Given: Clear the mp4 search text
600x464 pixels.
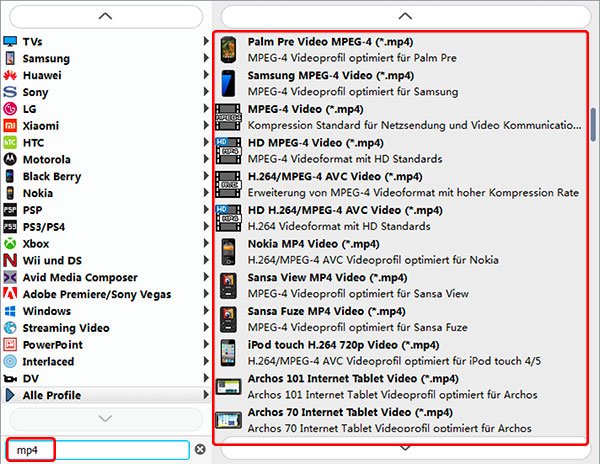Looking at the screenshot, I should coord(200,449).
